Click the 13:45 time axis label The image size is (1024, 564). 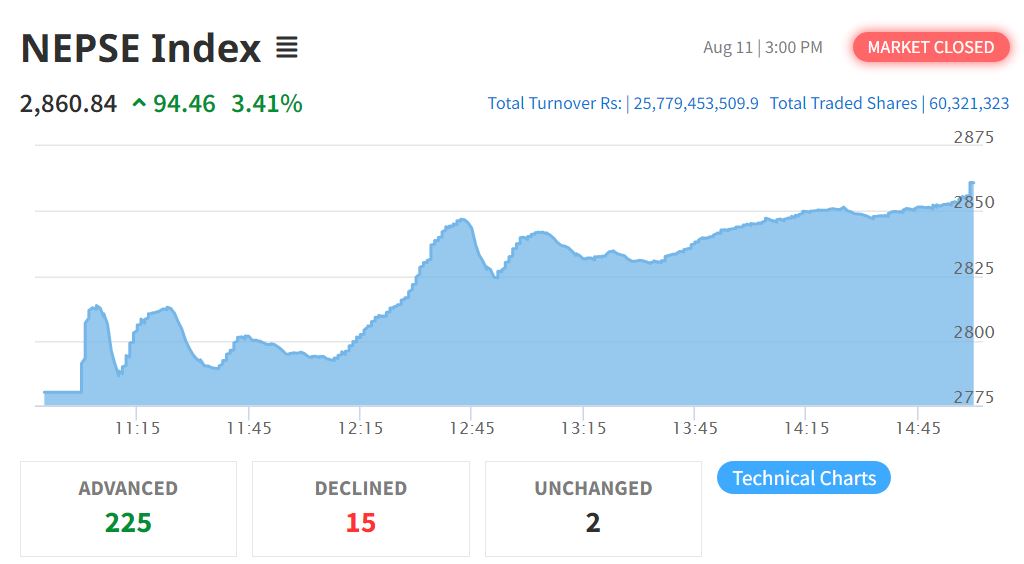[695, 428]
